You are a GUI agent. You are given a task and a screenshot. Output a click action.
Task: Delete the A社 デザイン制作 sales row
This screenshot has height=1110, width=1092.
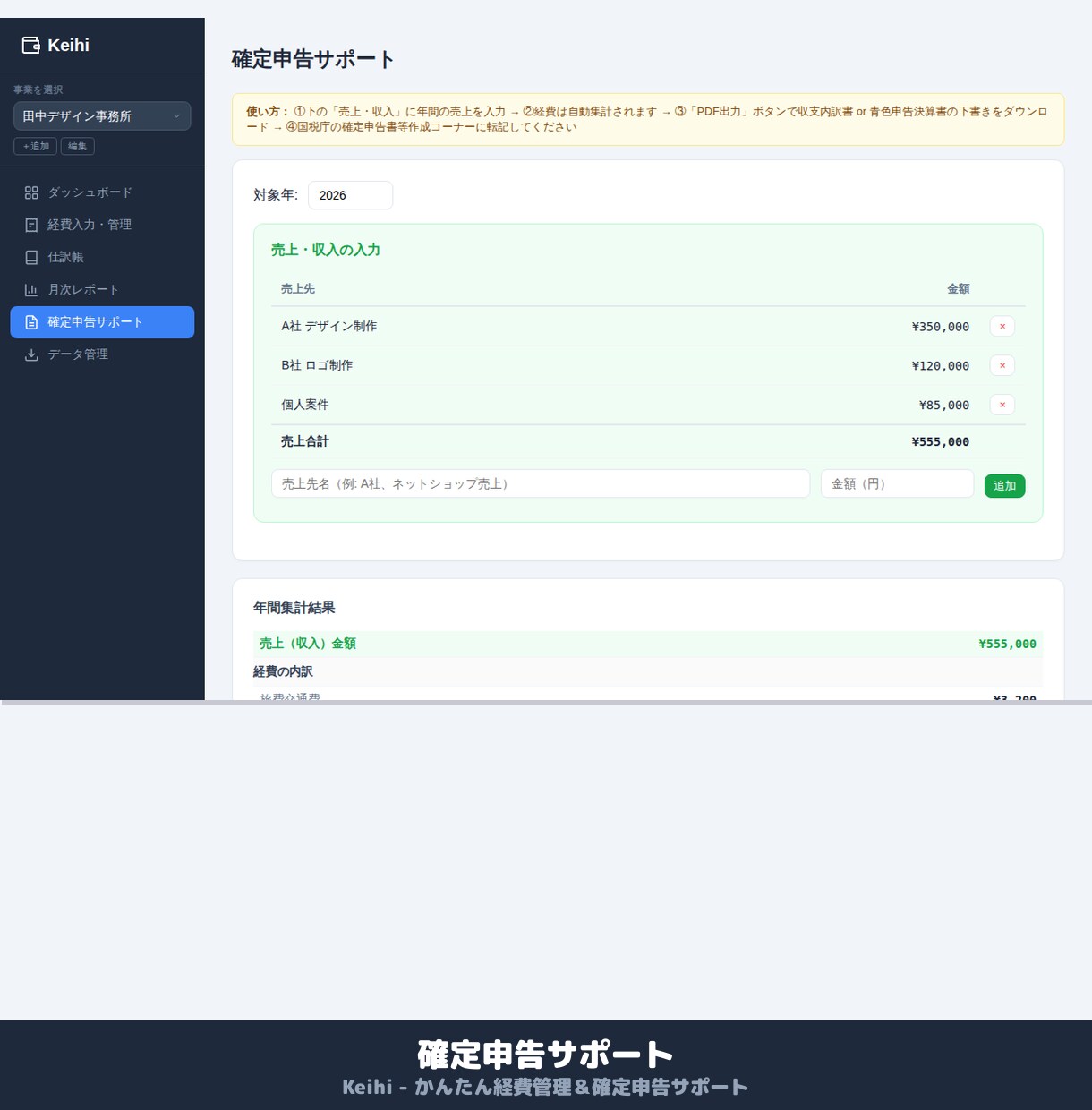[1002, 327]
